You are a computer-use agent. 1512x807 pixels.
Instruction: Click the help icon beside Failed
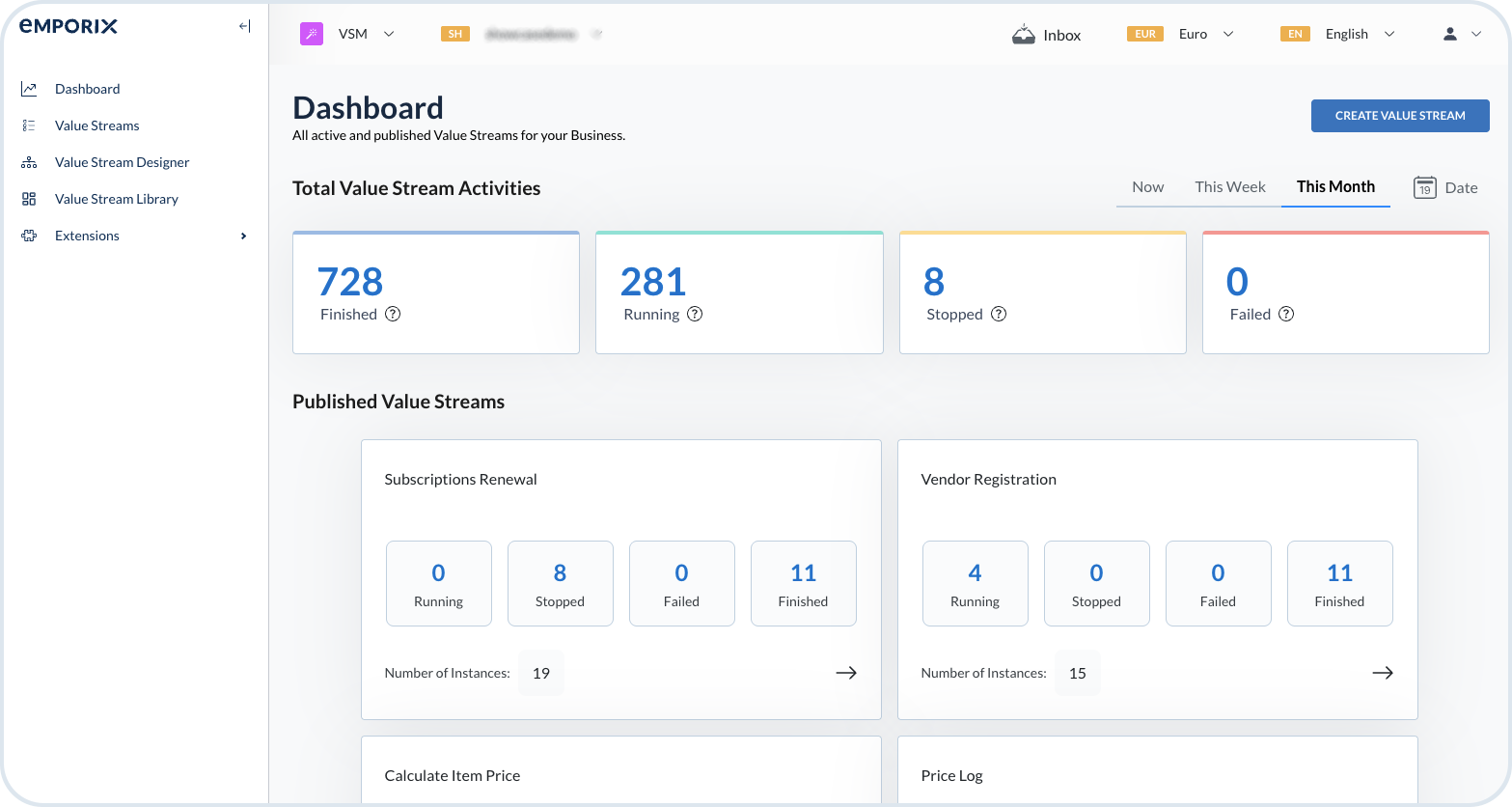1286,314
